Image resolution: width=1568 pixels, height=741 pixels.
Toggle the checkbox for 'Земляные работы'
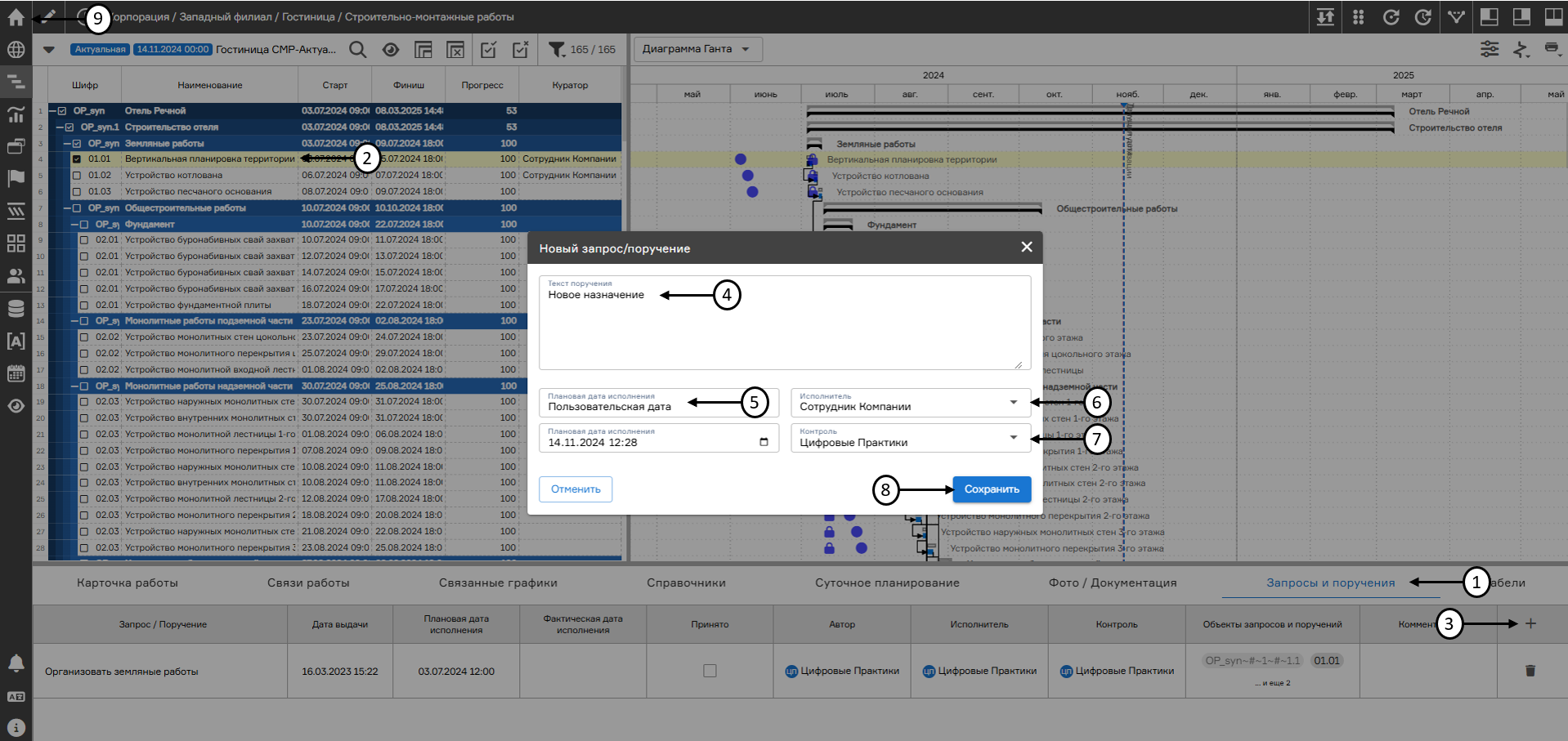(77, 144)
